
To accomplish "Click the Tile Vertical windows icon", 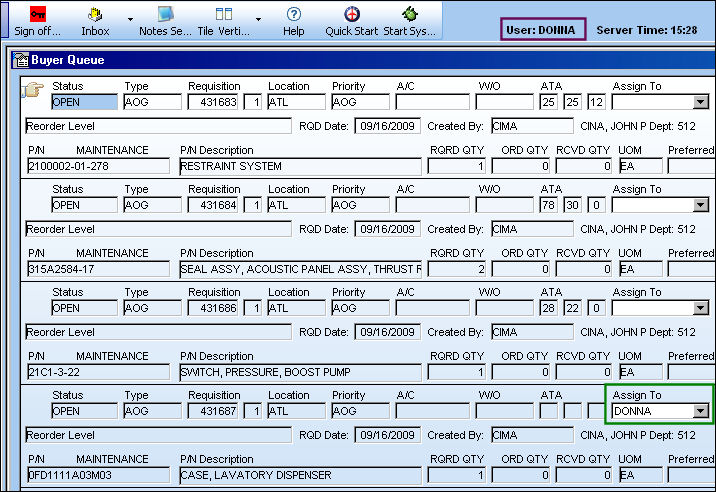I will (224, 14).
